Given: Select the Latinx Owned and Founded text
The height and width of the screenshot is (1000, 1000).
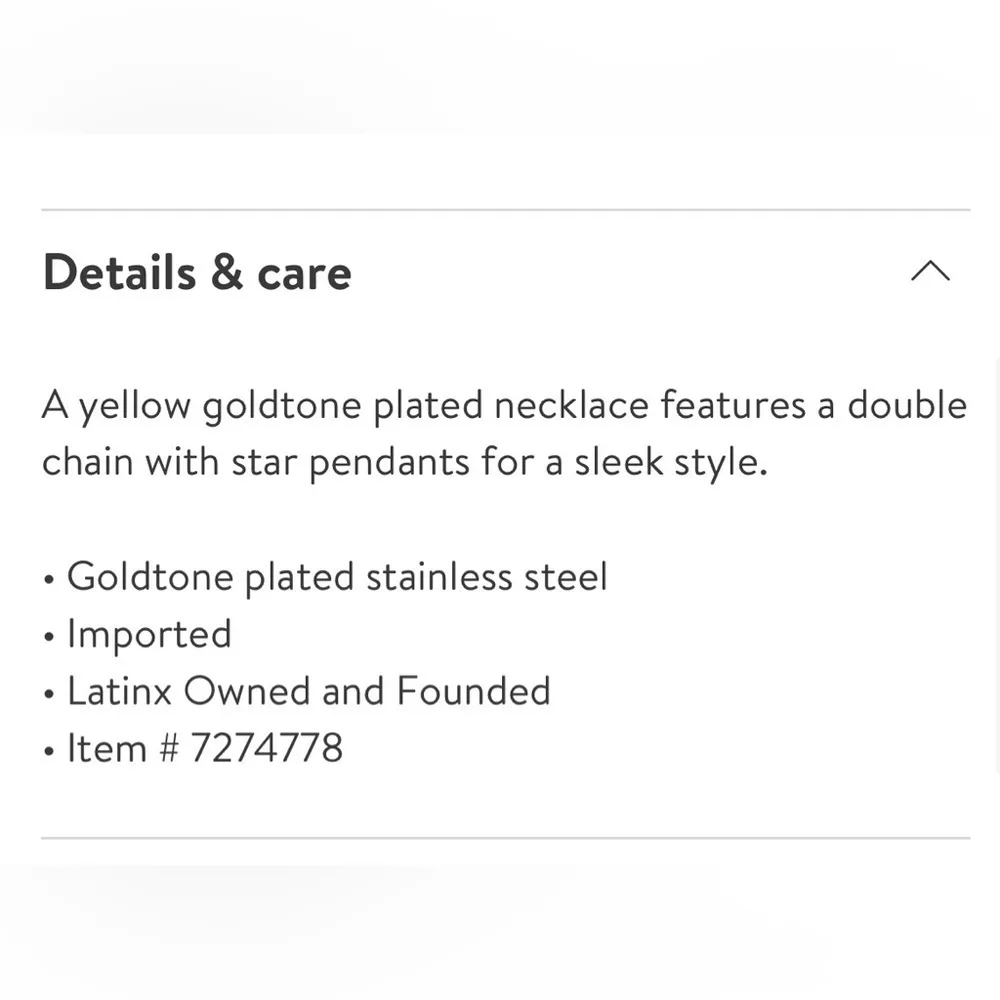Looking at the screenshot, I should tap(308, 691).
